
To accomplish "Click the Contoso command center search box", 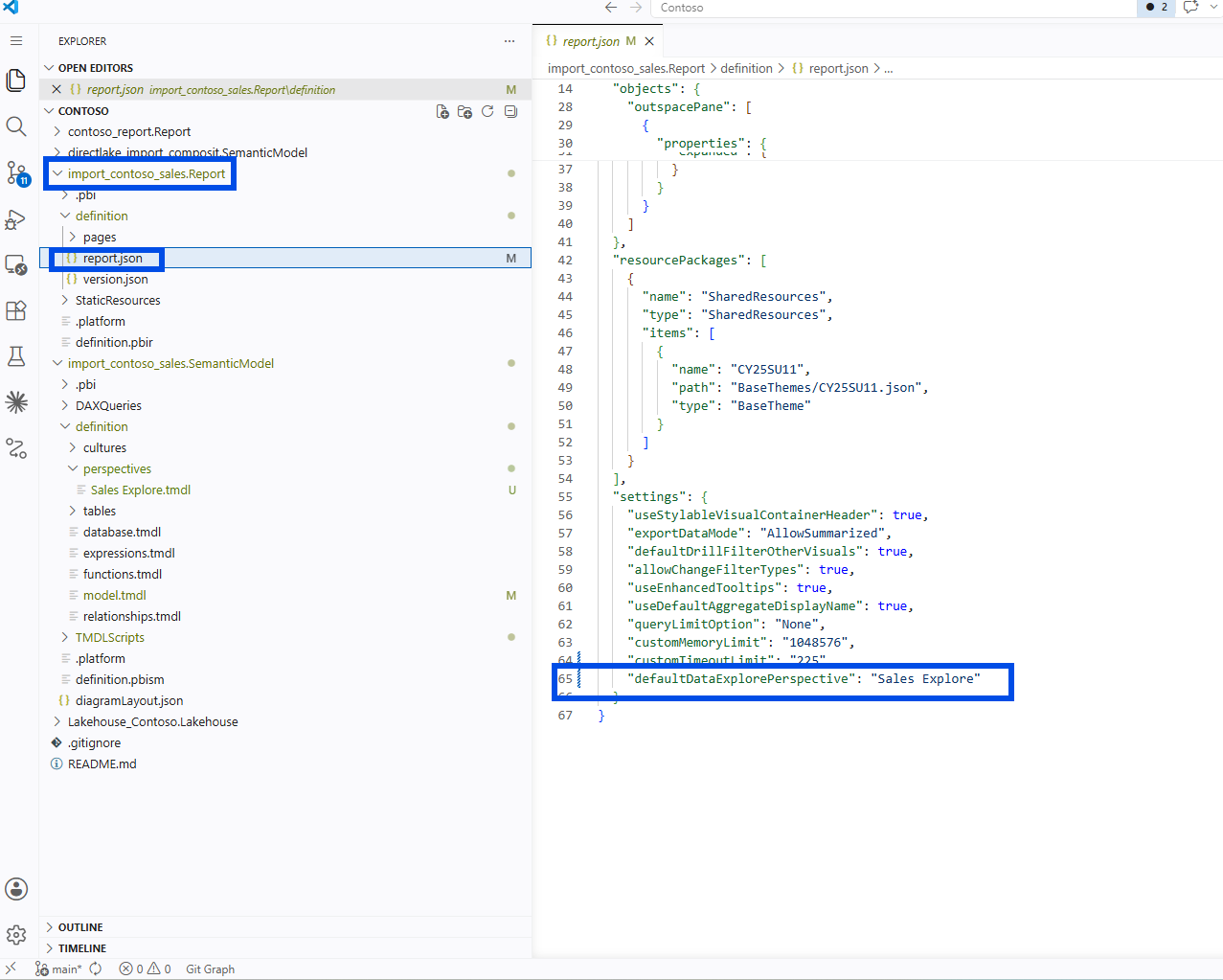I will tap(893, 8).
